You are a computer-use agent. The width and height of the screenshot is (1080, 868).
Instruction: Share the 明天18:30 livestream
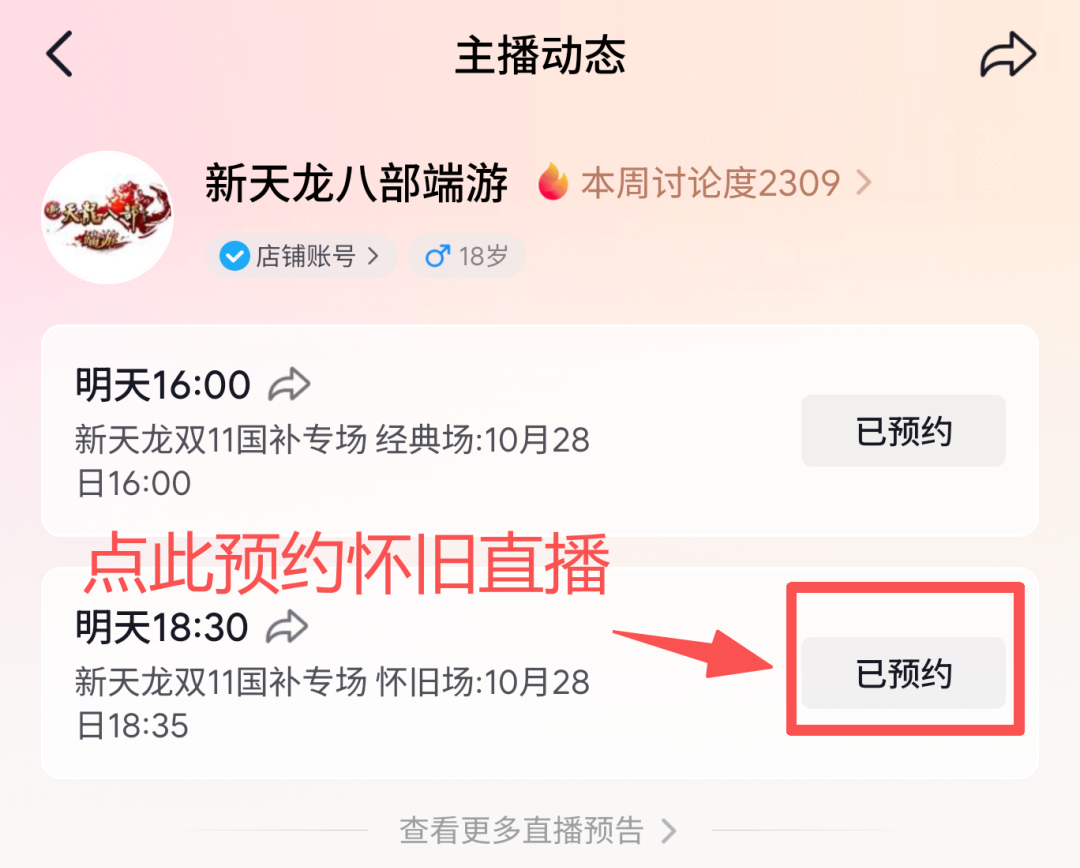coord(287,627)
